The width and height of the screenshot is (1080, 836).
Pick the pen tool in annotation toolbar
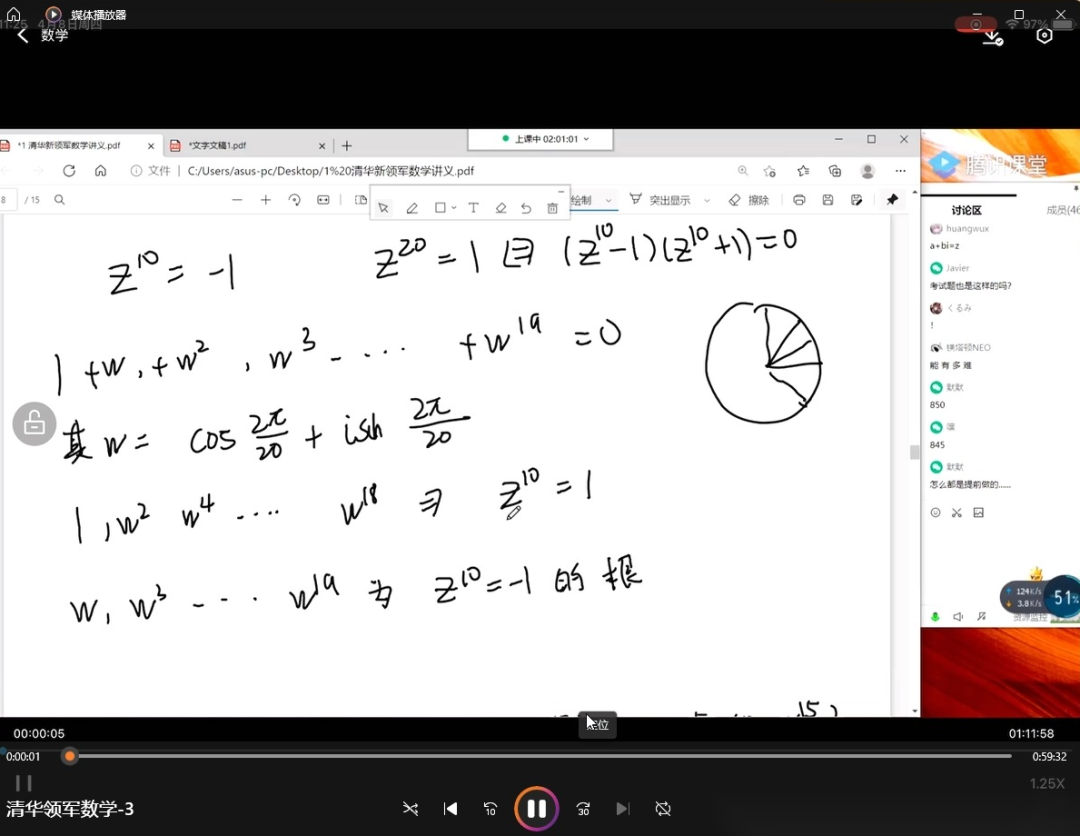411,208
